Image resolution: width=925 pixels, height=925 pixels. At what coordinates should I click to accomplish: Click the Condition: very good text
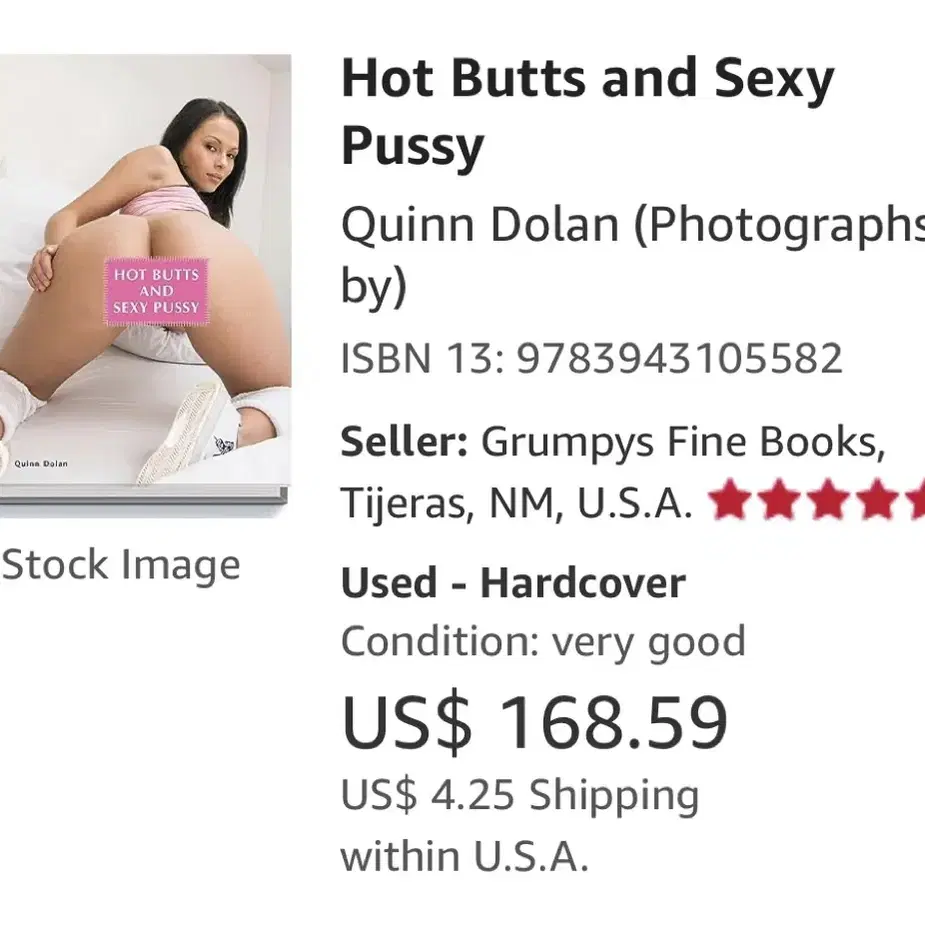point(543,641)
